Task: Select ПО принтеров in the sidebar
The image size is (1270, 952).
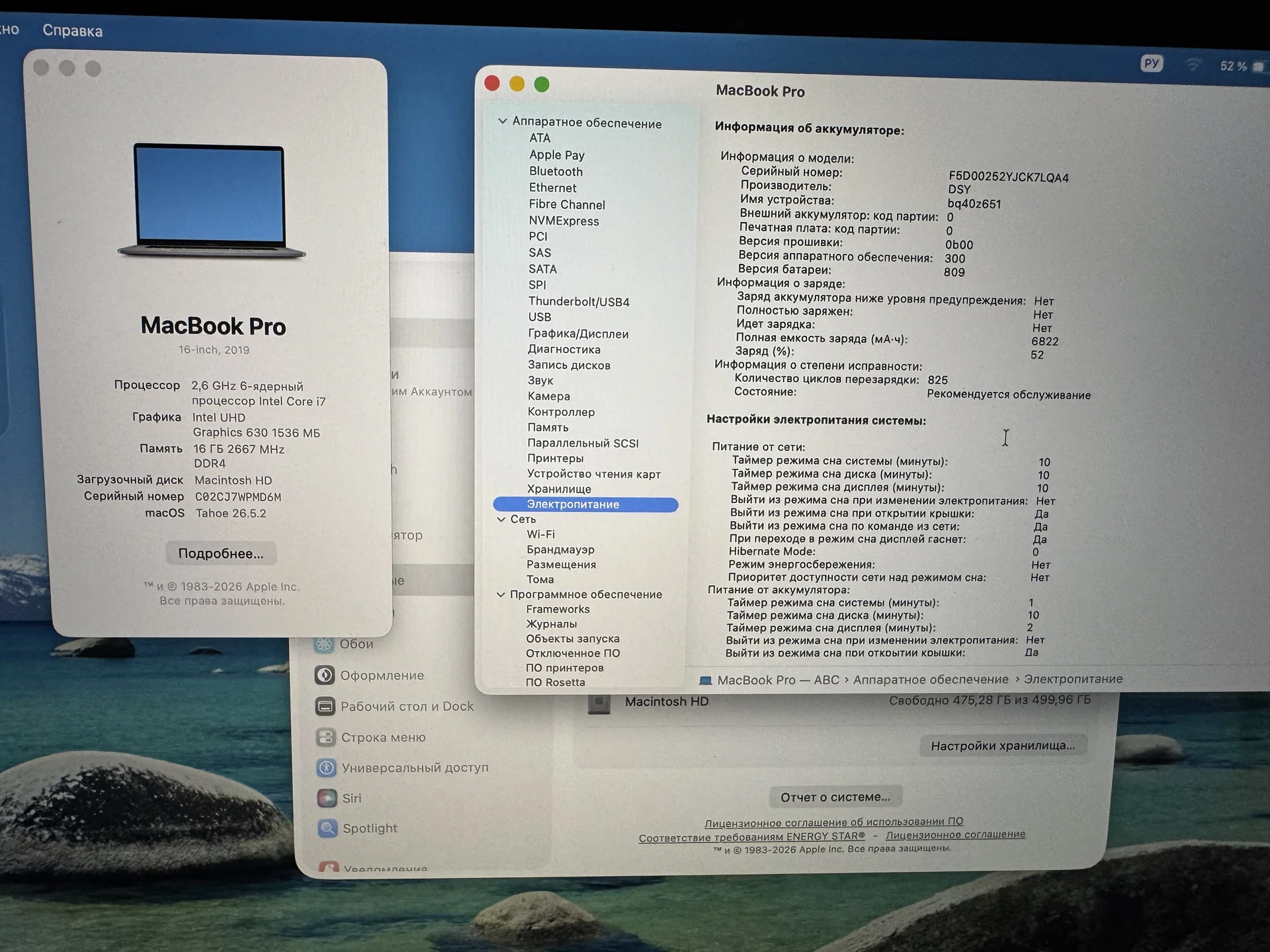Action: tap(564, 668)
